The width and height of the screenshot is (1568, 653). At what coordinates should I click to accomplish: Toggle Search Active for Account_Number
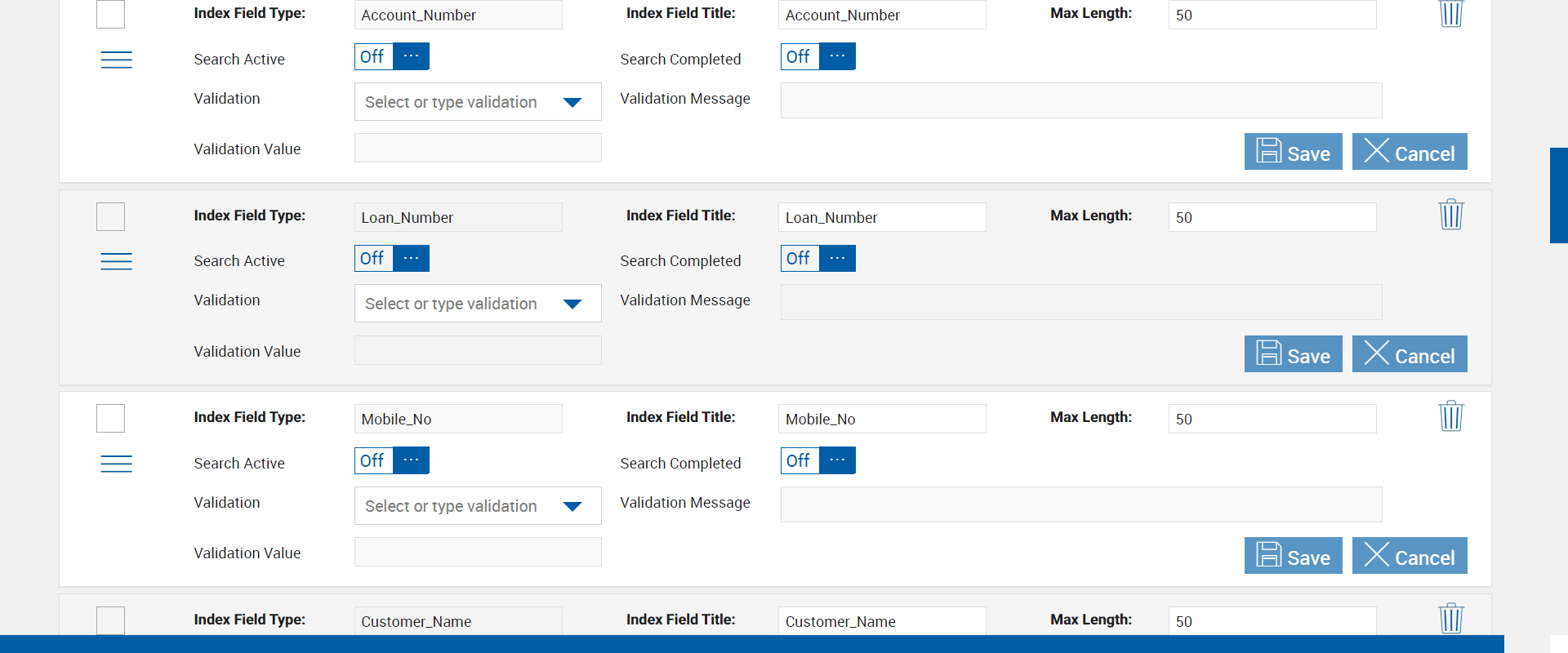point(392,56)
